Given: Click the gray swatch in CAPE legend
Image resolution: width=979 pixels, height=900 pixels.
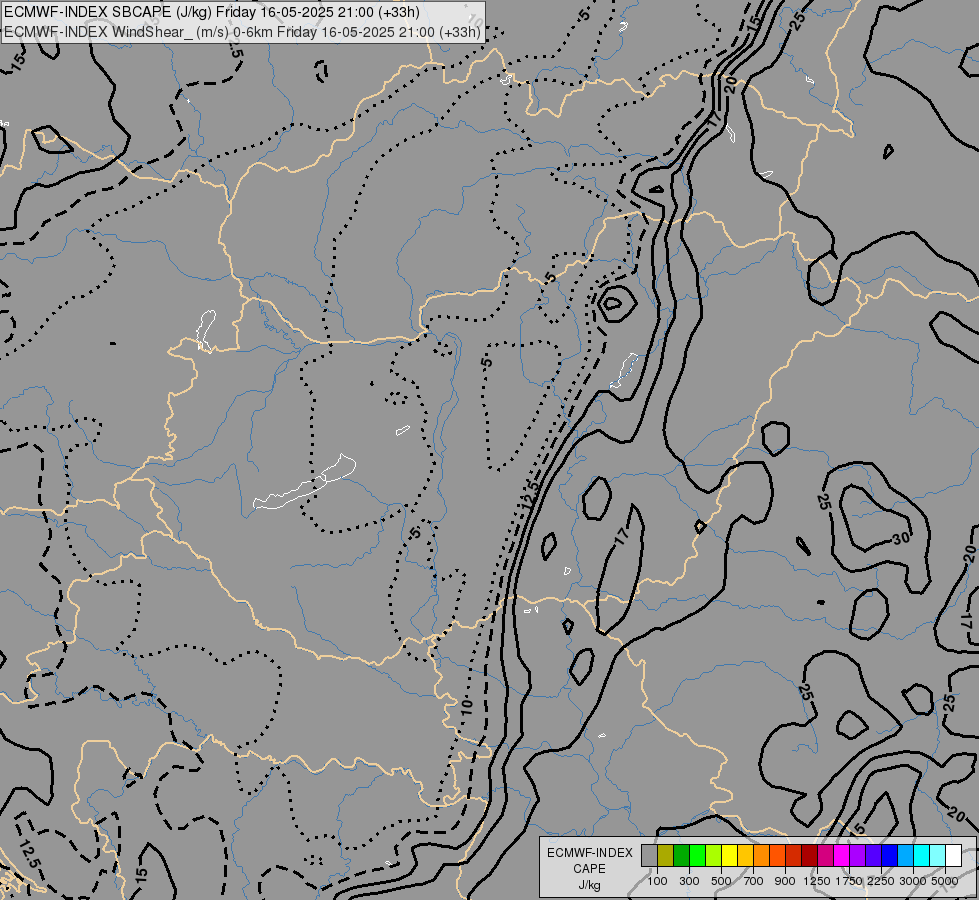Looking at the screenshot, I should [649, 855].
